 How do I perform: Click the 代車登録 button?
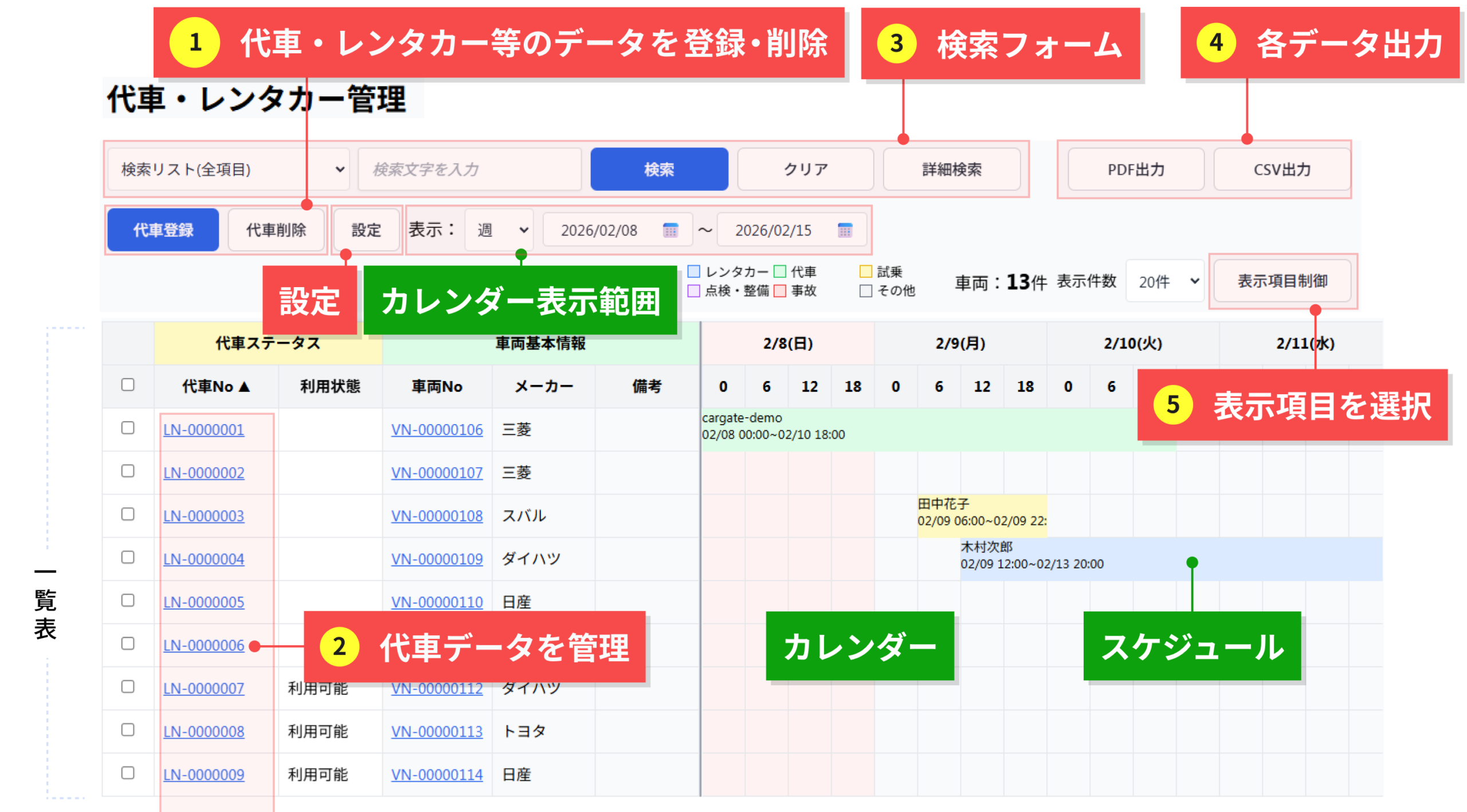(163, 230)
